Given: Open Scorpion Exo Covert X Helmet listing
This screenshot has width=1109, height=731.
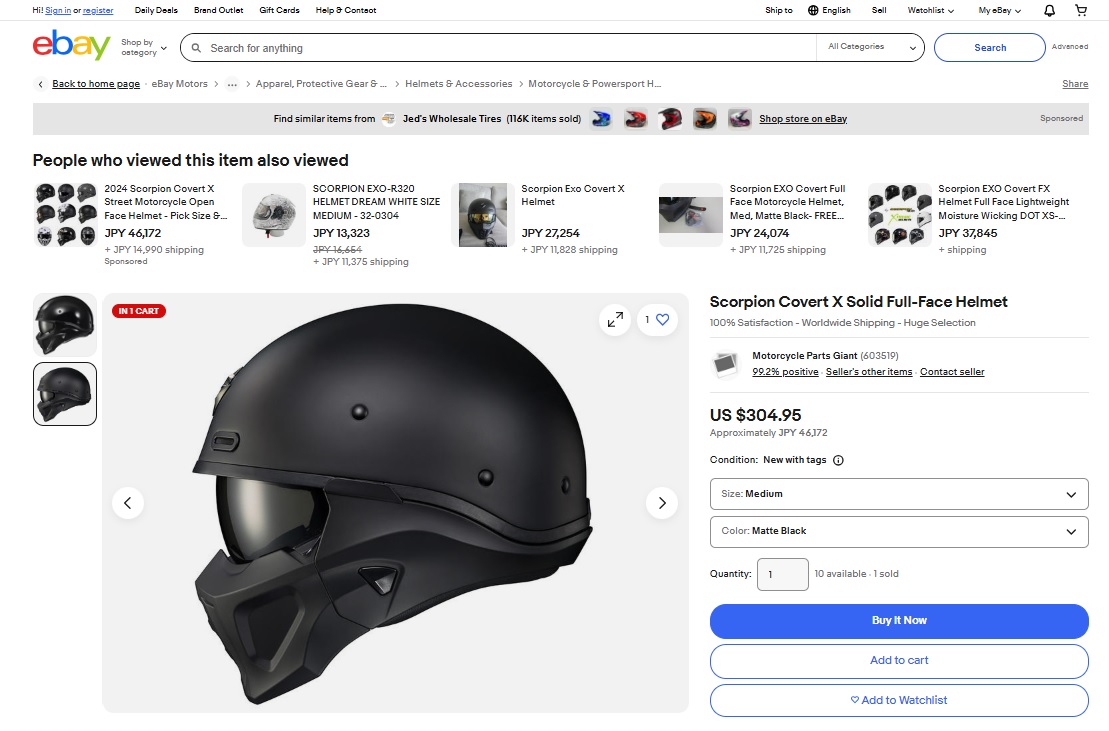Looking at the screenshot, I should click(x=573, y=195).
